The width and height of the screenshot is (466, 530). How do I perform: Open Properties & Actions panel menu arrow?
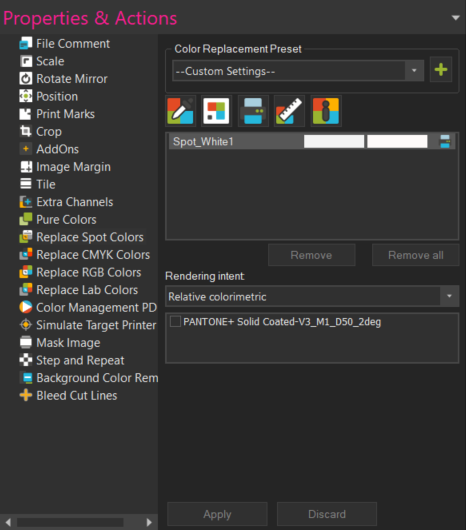(456, 18)
